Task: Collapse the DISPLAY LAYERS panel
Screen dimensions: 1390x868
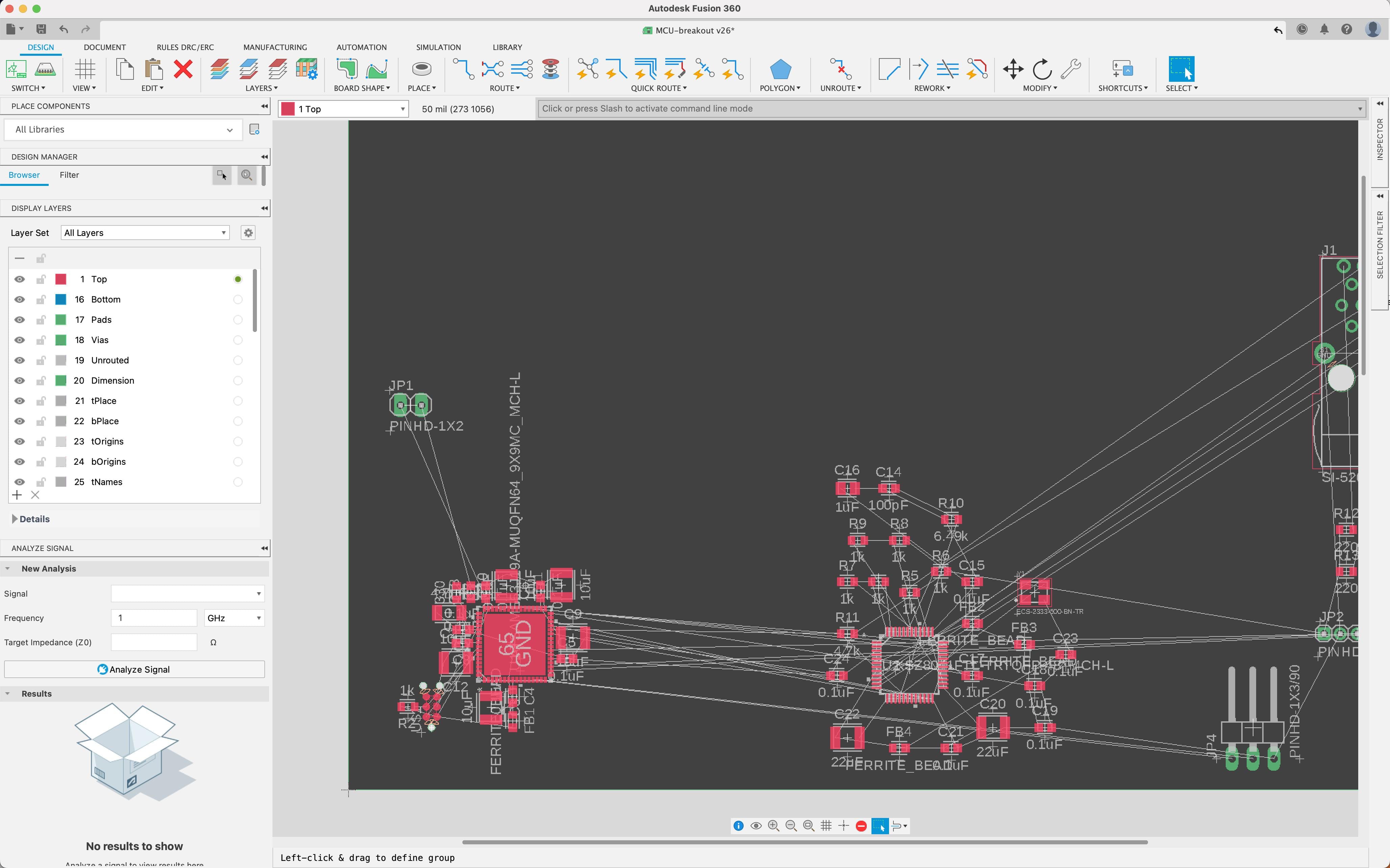Action: [264, 208]
